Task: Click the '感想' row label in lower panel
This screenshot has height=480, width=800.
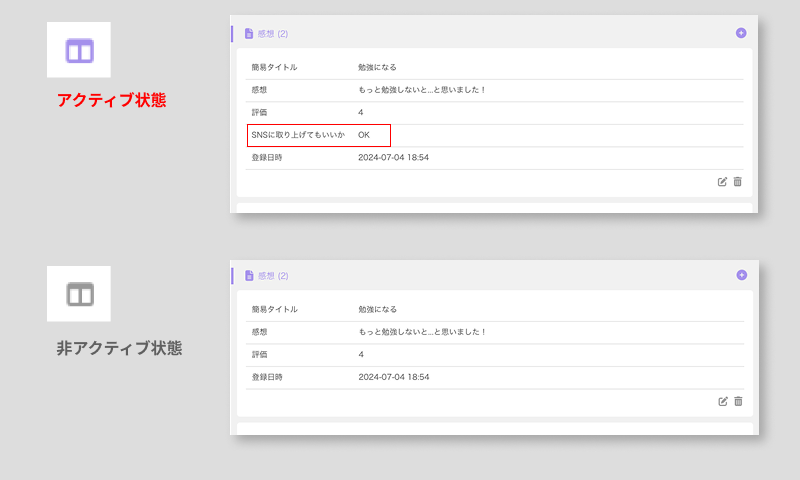Action: tap(260, 332)
